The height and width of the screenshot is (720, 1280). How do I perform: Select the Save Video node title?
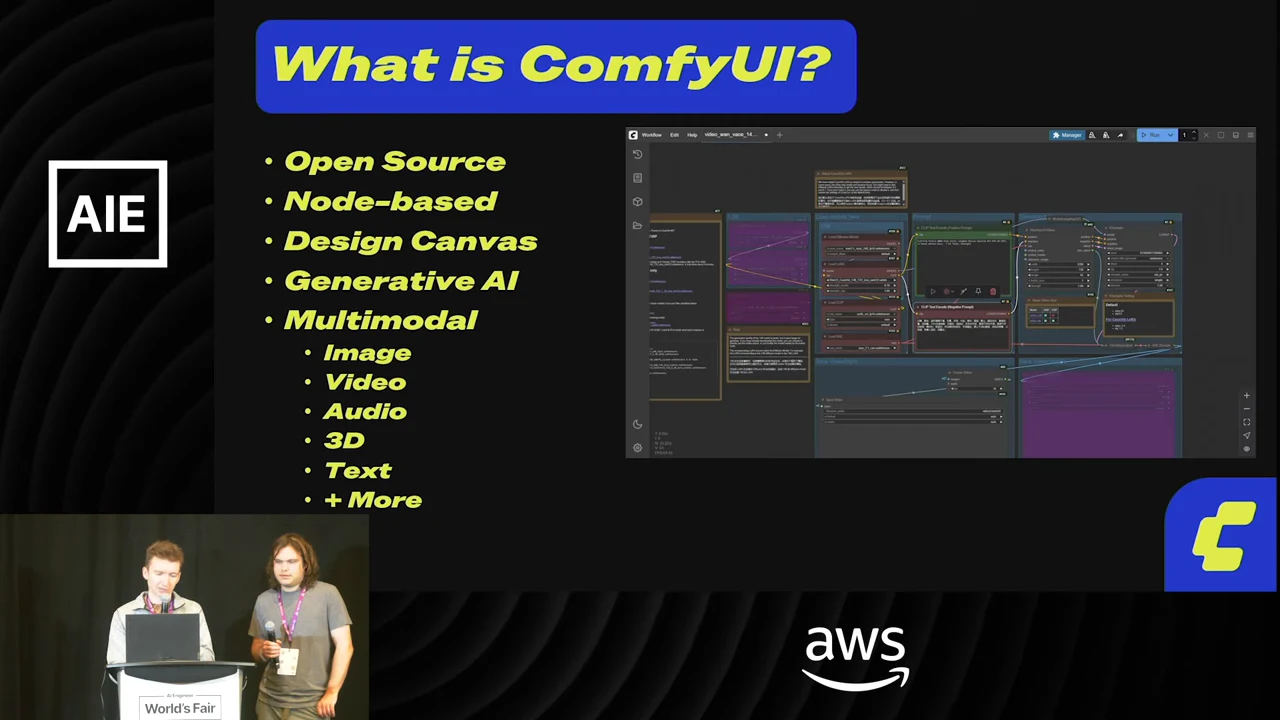click(x=834, y=399)
